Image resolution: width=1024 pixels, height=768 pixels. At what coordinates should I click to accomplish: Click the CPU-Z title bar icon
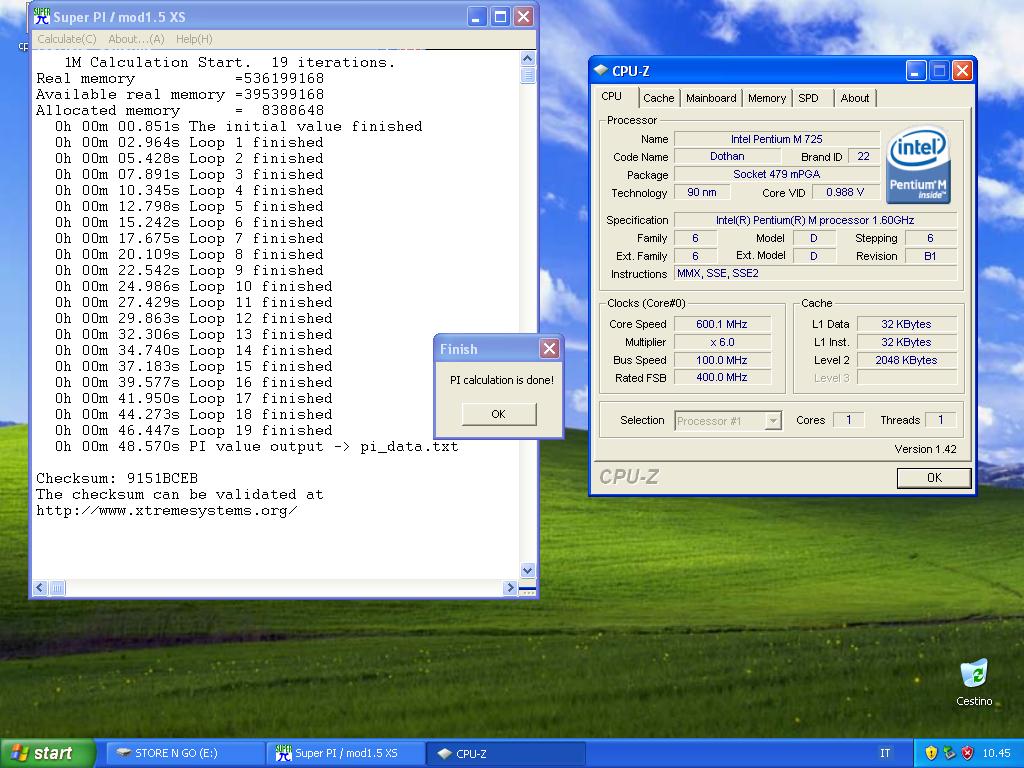(600, 71)
